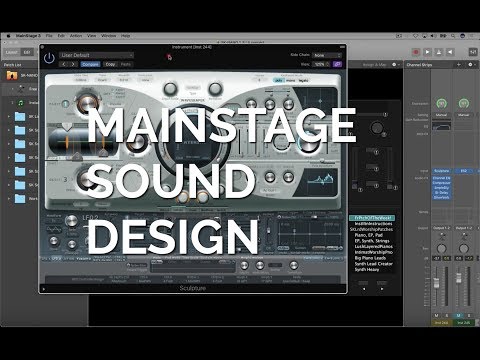
Task: Select mono keyboard mode in Sculpture
Action: click(291, 80)
